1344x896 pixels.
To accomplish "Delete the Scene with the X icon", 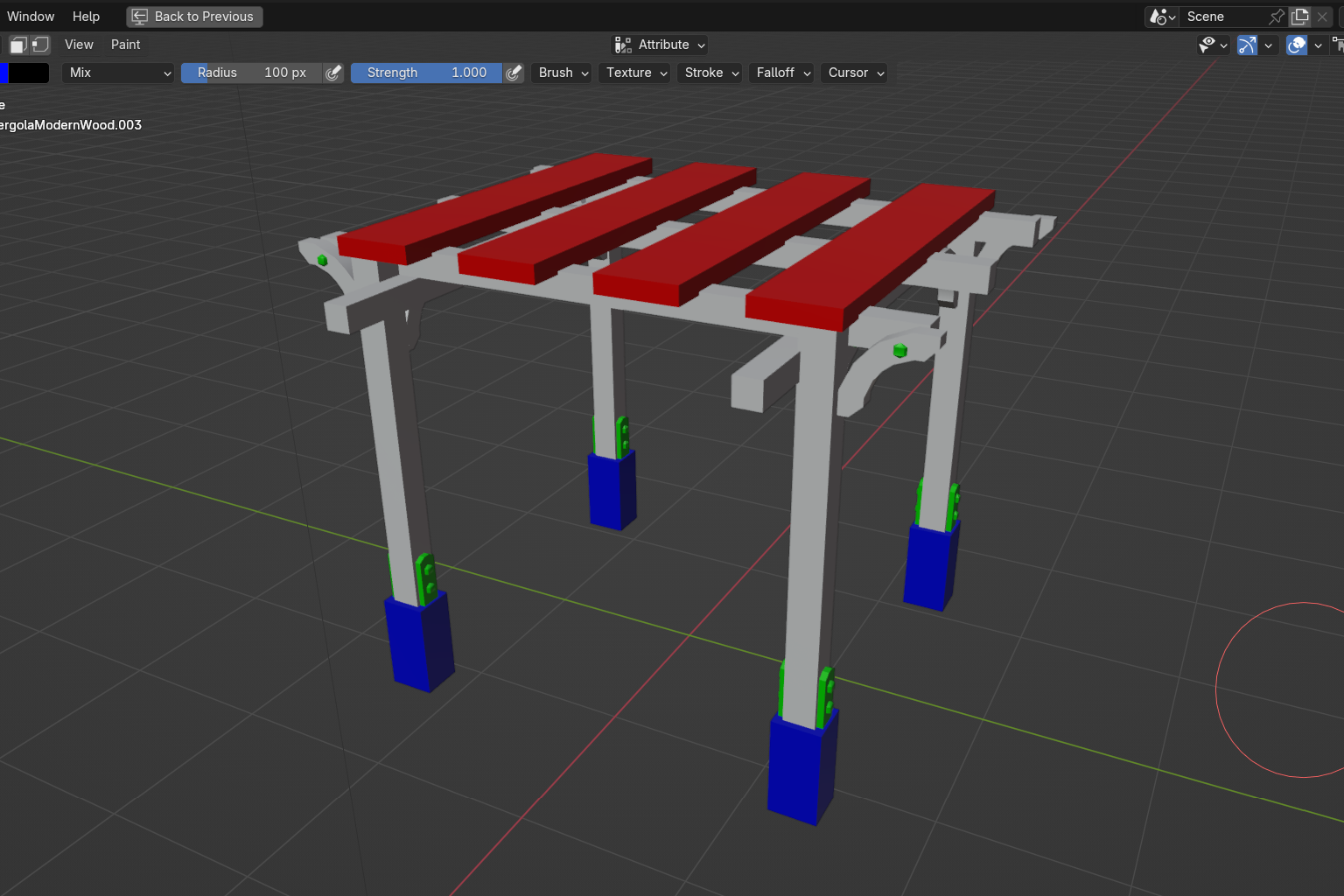I will click(1322, 17).
